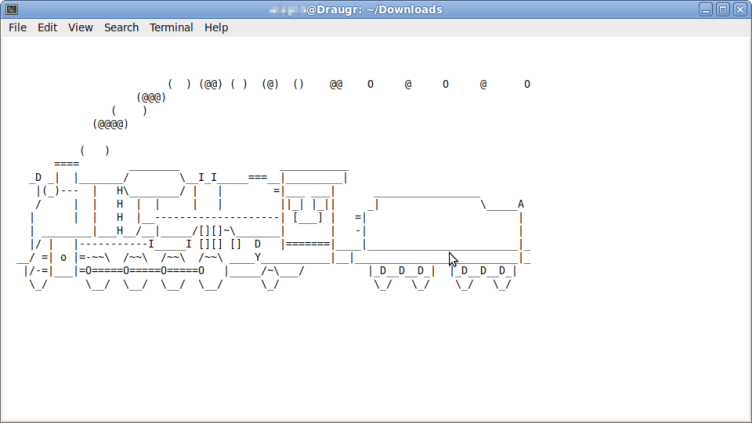752x423 pixels.
Task: Open the Search menu
Action: 121,28
